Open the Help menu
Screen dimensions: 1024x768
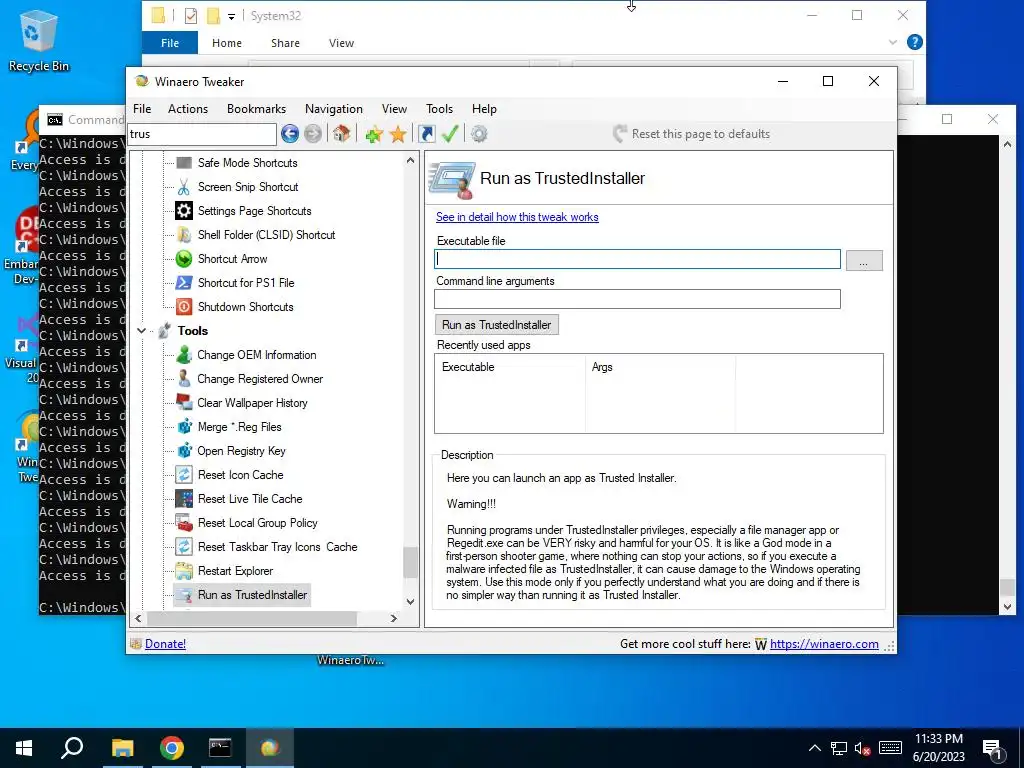484,109
